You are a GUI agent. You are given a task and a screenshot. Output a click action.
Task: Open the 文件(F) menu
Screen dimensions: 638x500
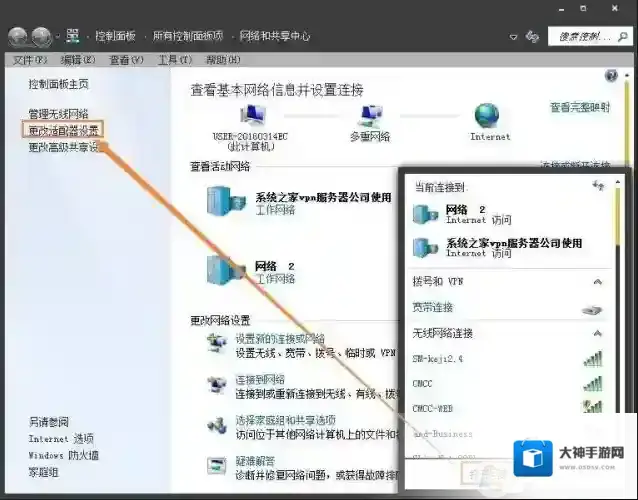(x=30, y=60)
